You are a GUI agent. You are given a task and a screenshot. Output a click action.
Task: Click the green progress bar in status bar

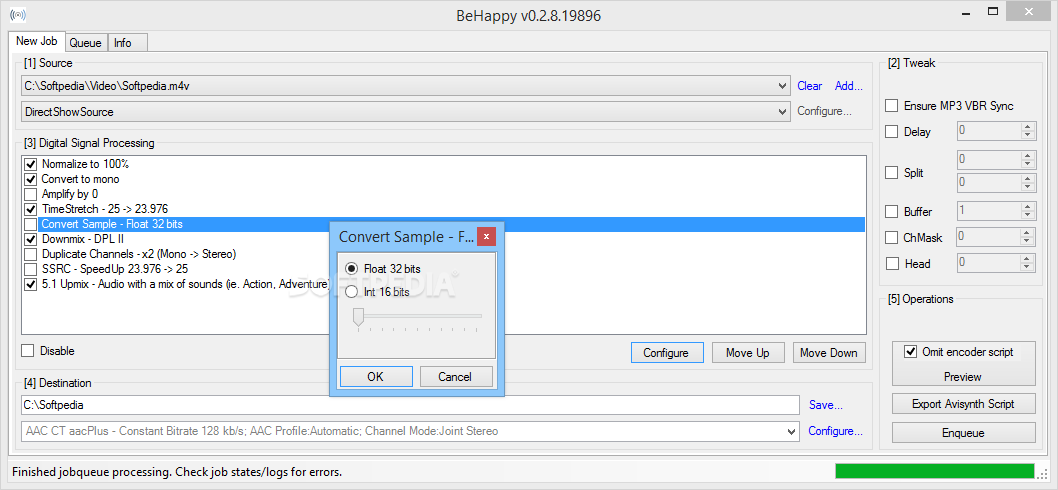935,471
